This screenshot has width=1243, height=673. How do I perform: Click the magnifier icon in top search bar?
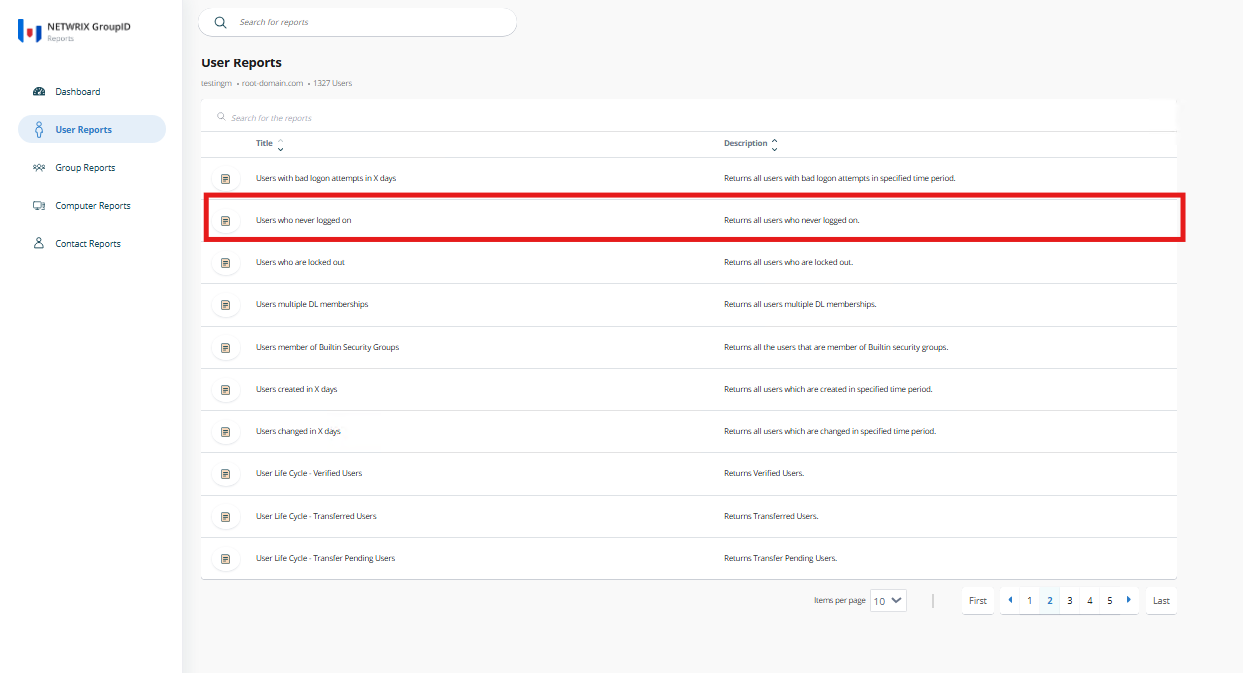[x=220, y=22]
